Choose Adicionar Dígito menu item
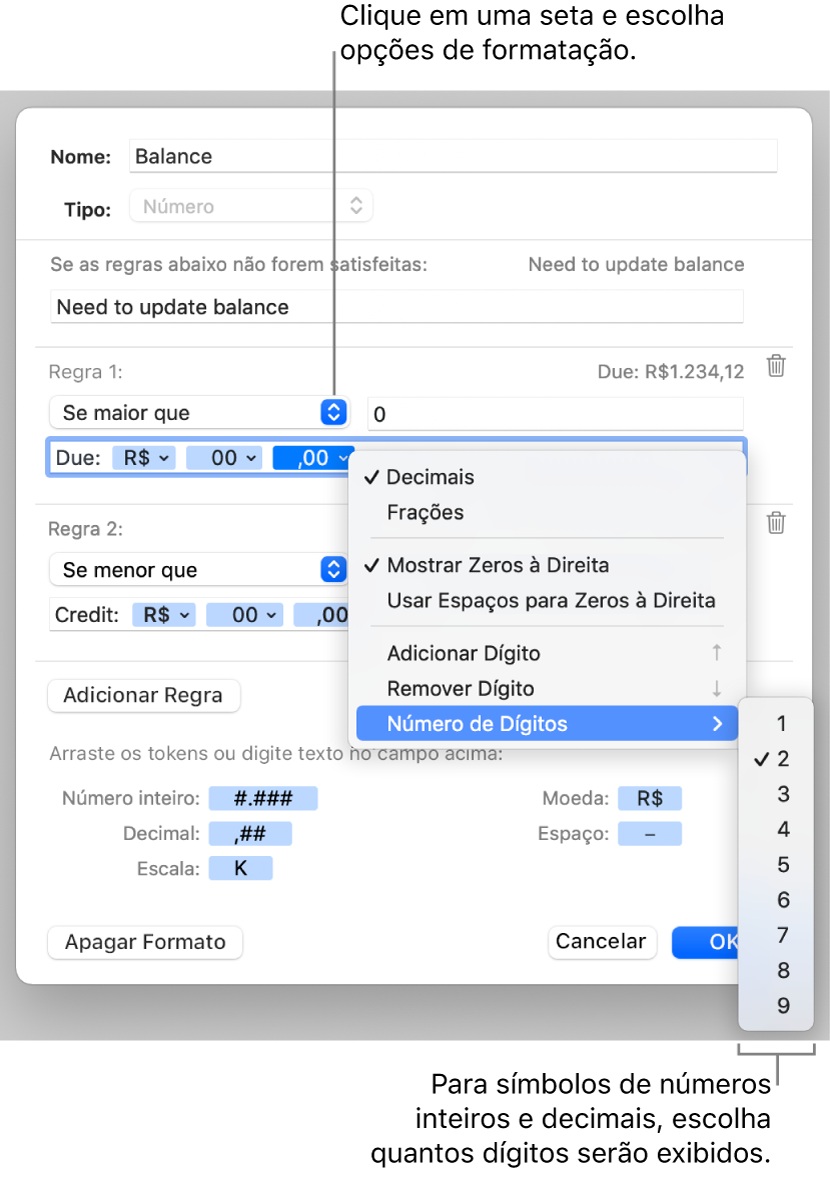The image size is (830, 1178). click(x=548, y=653)
